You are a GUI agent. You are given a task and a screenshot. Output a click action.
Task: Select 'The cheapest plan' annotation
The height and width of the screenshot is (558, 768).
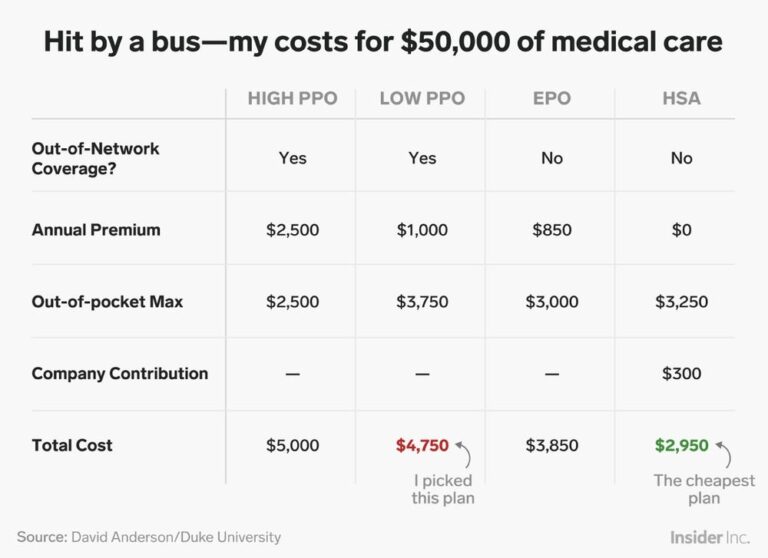click(704, 489)
